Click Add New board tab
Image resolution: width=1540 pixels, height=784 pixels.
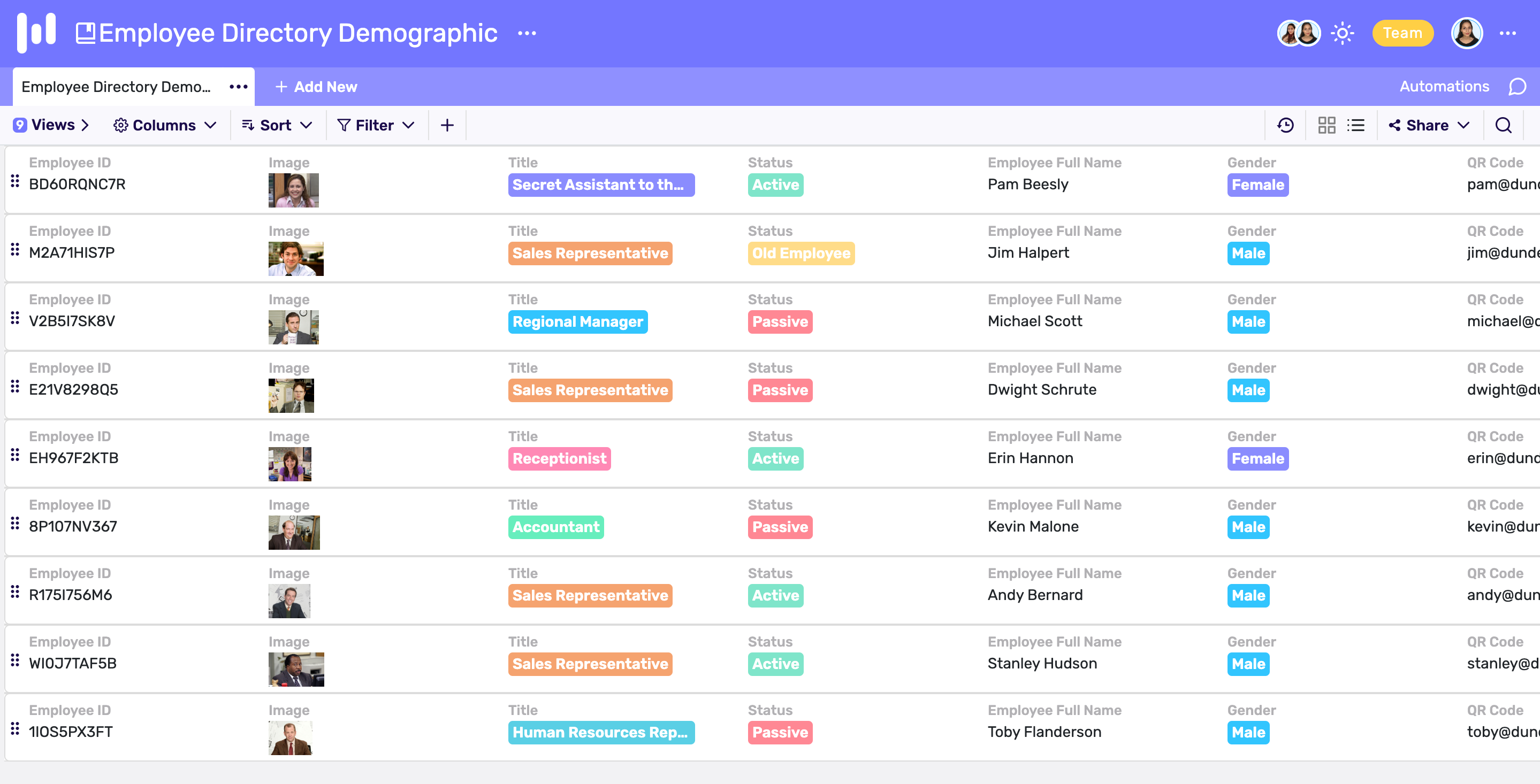[x=314, y=86]
